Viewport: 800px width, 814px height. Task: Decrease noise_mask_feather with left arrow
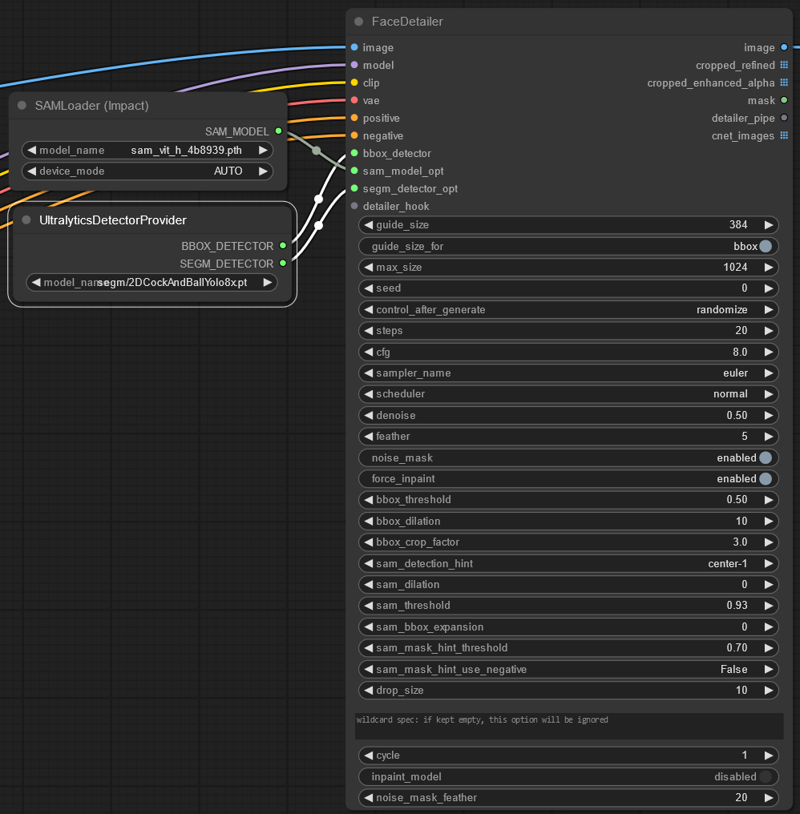tap(369, 798)
